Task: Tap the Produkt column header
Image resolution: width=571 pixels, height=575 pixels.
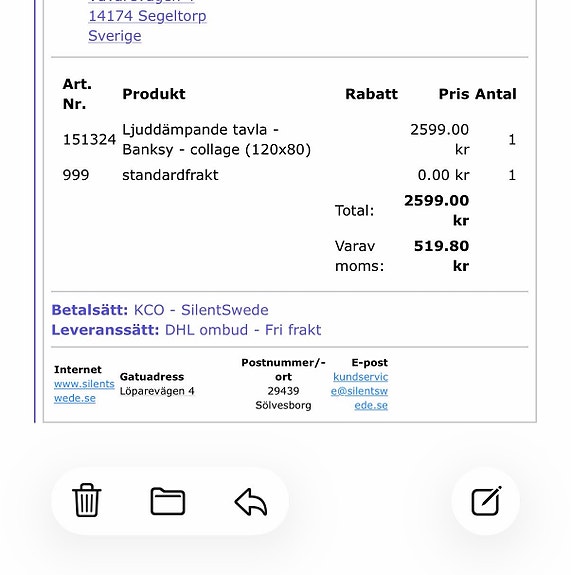Action: point(154,94)
